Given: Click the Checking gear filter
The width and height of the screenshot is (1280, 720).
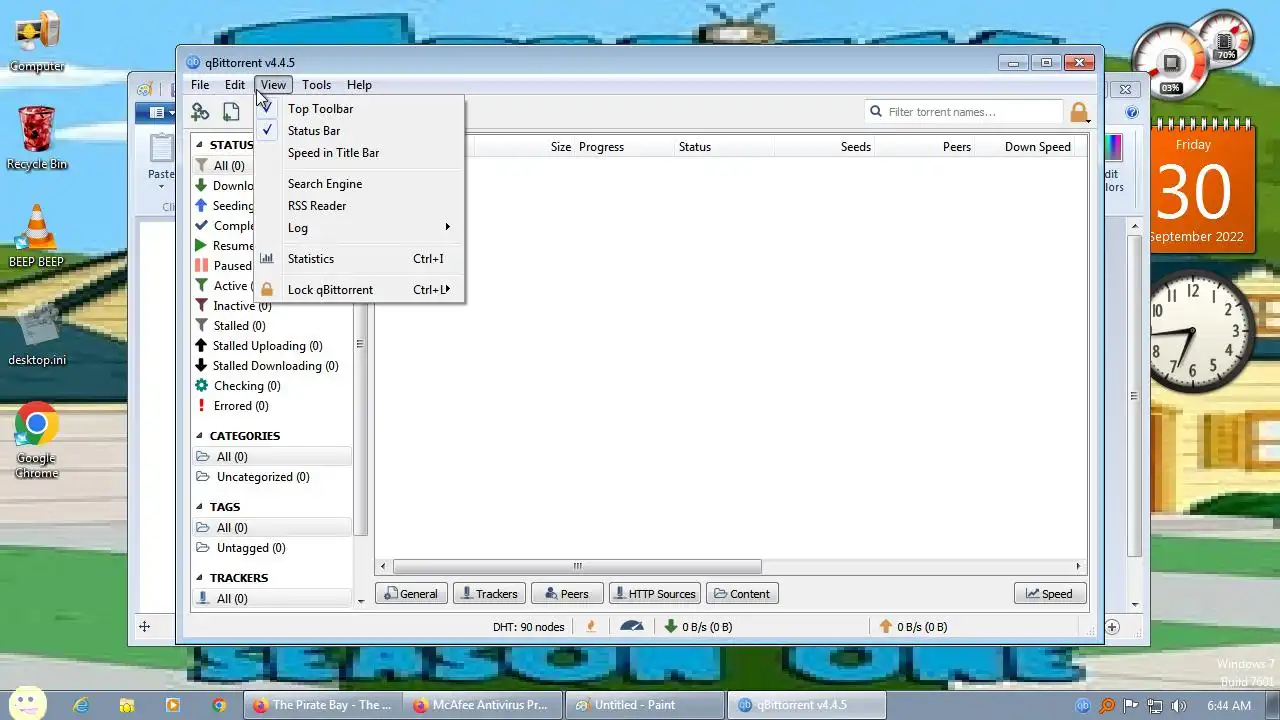Looking at the screenshot, I should 201,385.
